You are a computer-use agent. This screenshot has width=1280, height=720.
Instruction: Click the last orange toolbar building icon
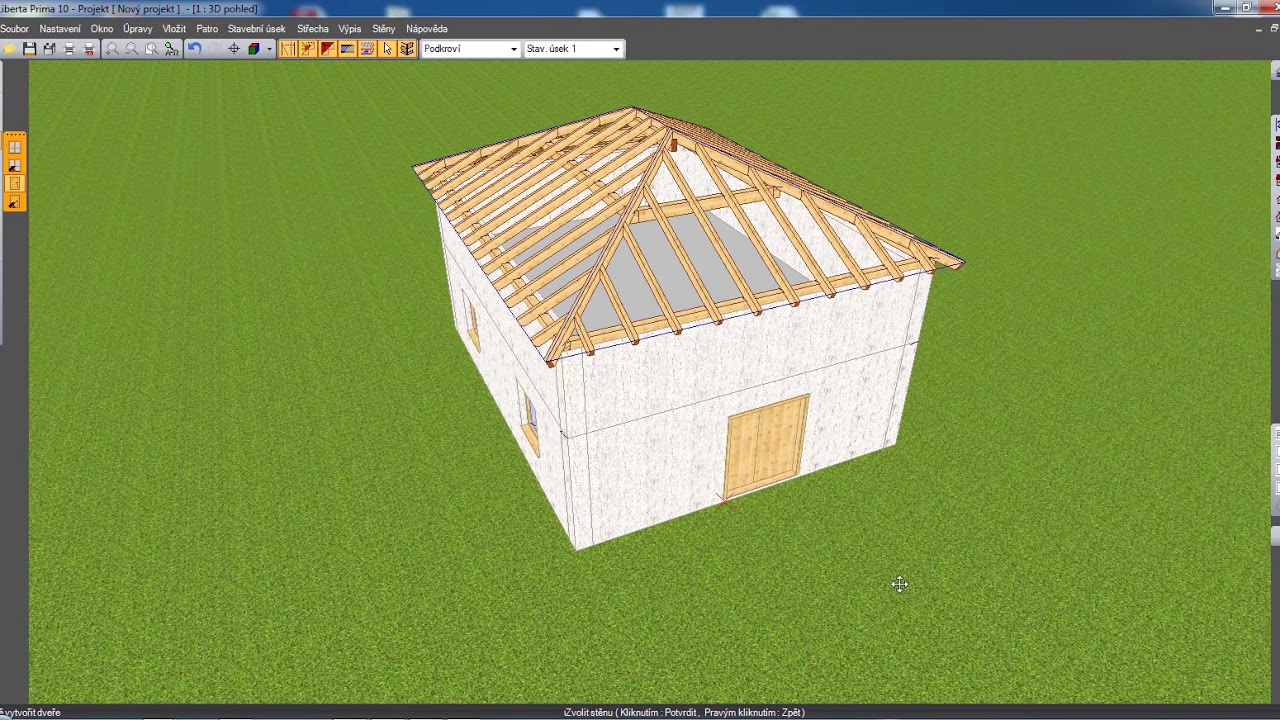407,49
